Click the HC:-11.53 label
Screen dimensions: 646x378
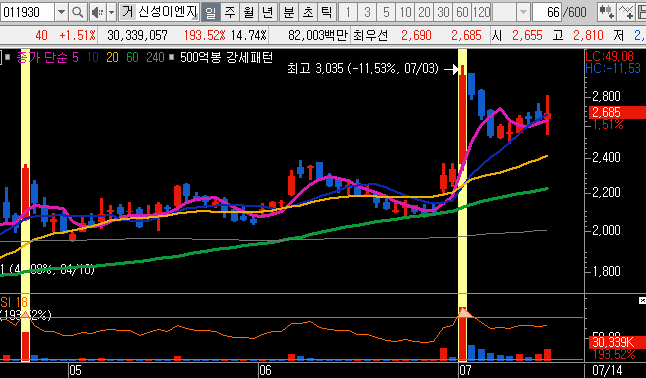tap(613, 68)
